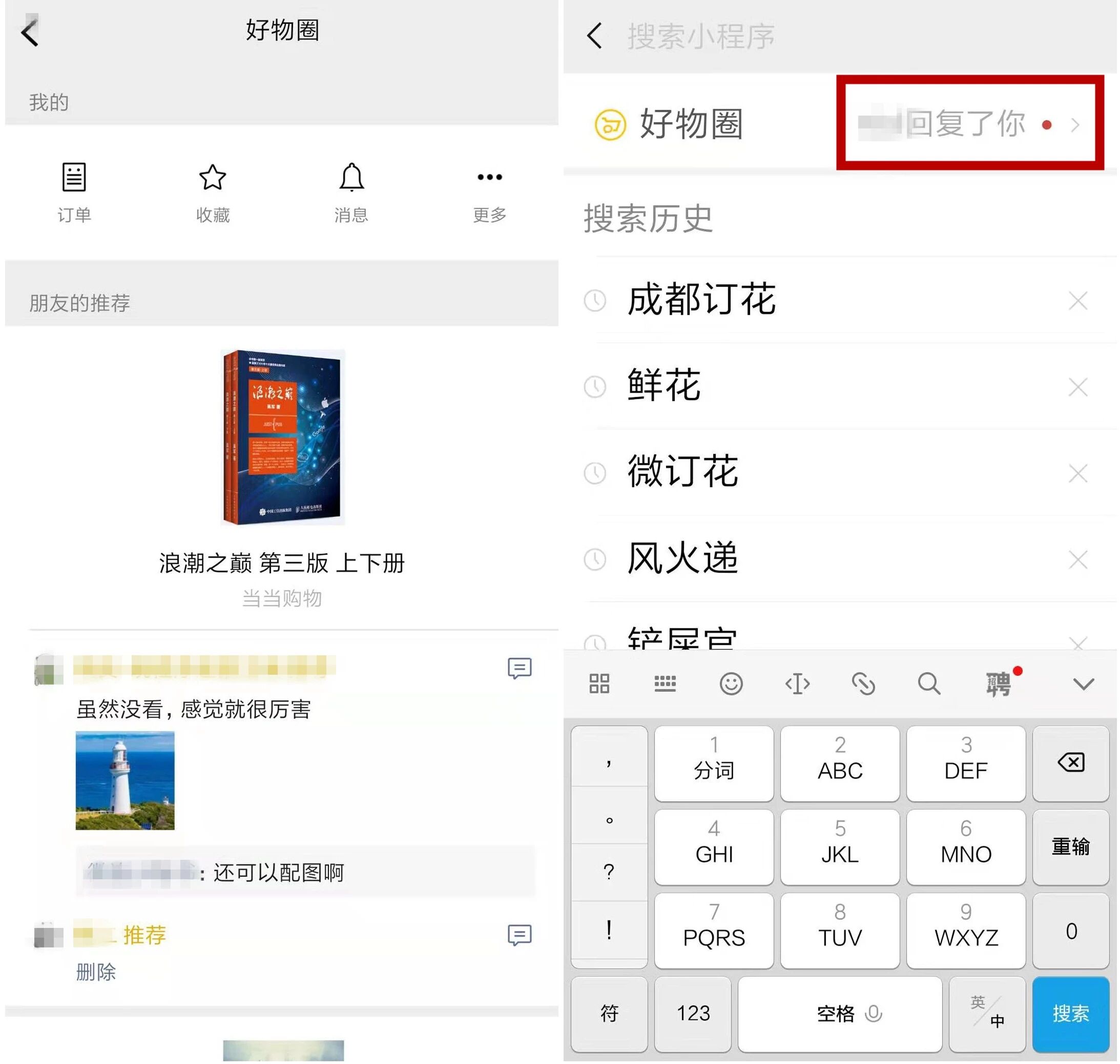The image size is (1120, 1064).
Task: Toggle 英/中 input language key
Action: pyautogui.click(x=987, y=1013)
